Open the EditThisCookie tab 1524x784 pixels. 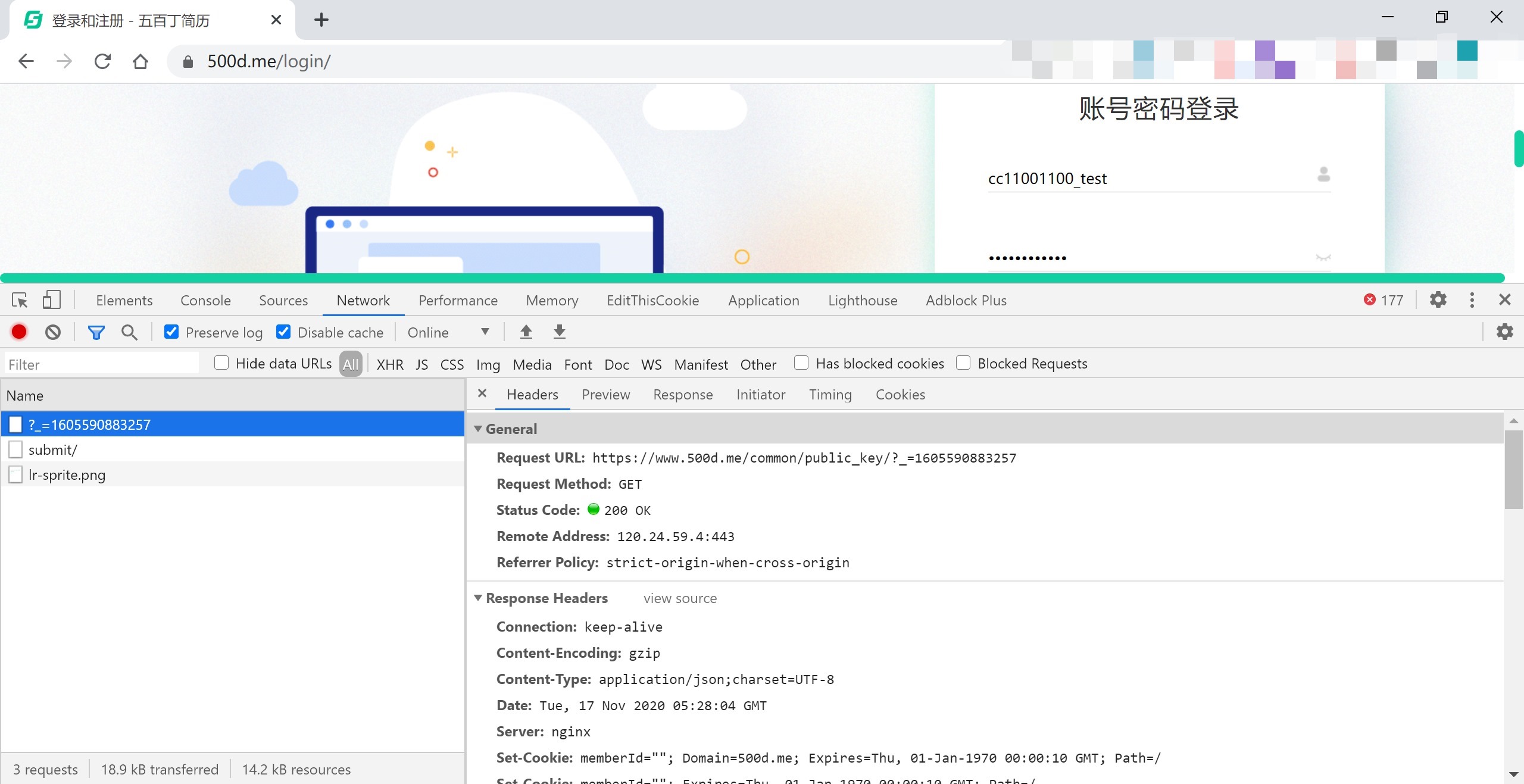tap(653, 300)
